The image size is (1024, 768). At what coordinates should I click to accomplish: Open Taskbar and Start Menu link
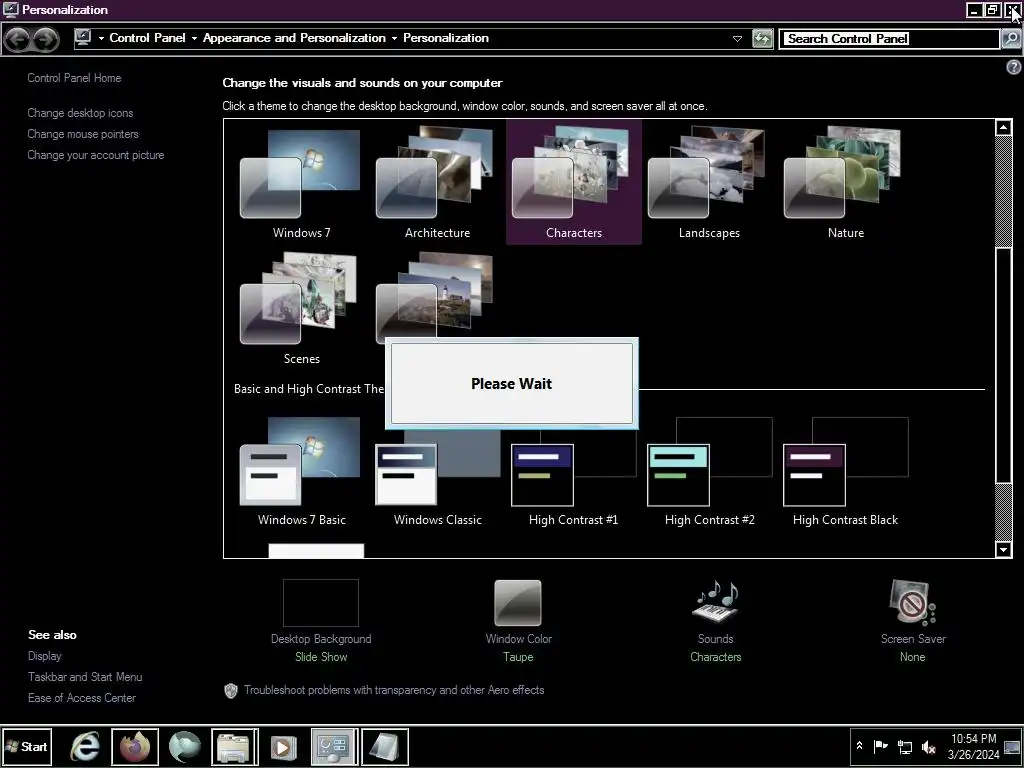85,677
